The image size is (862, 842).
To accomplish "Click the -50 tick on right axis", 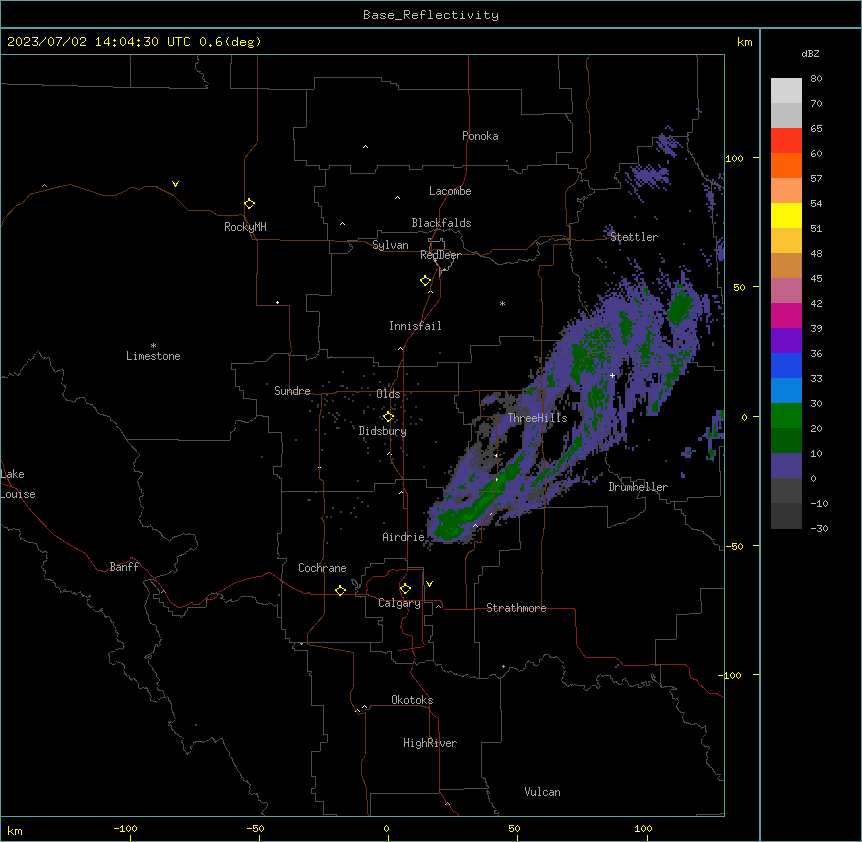I will (x=734, y=546).
